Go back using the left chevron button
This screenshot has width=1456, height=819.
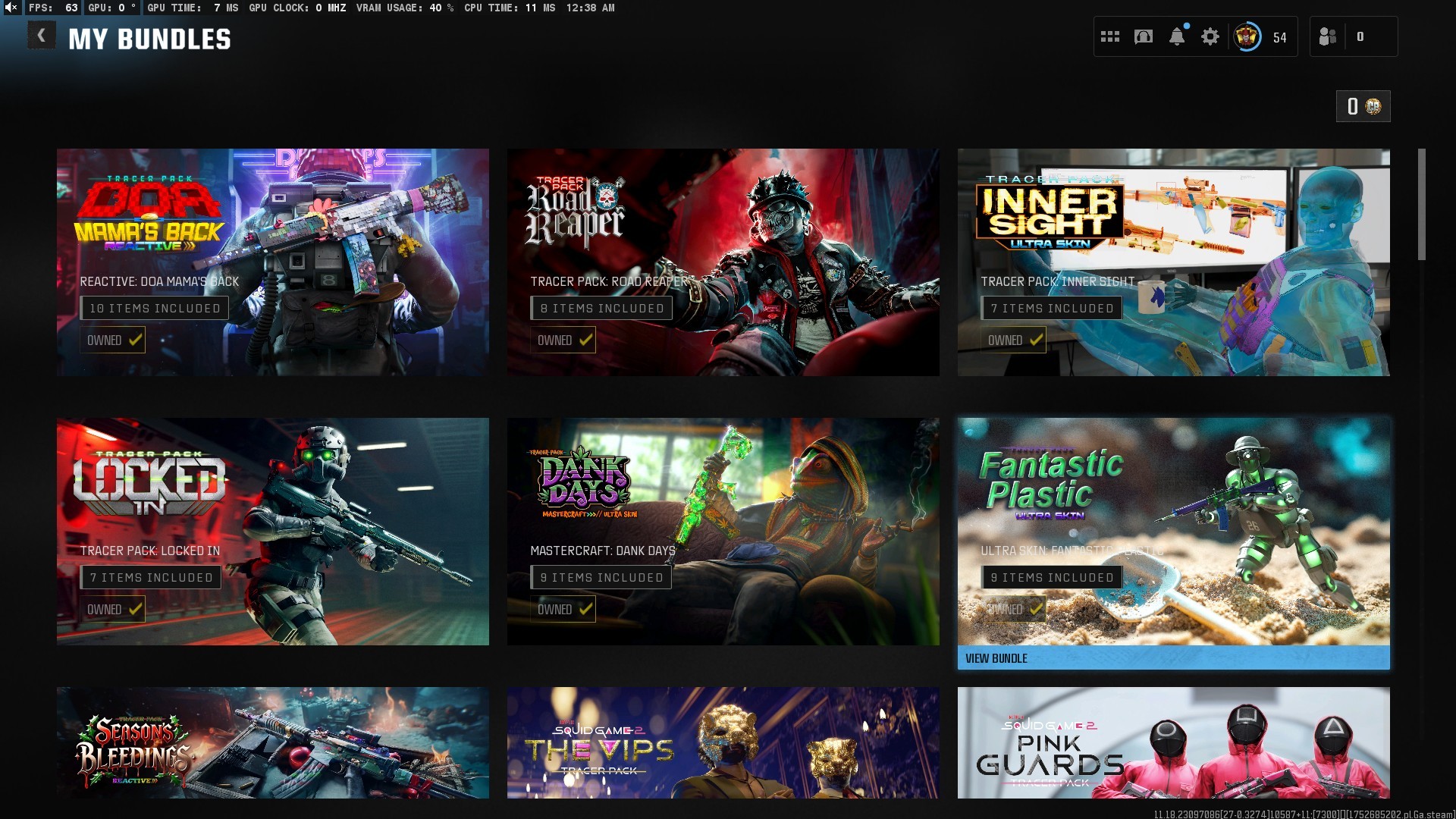pos(42,35)
